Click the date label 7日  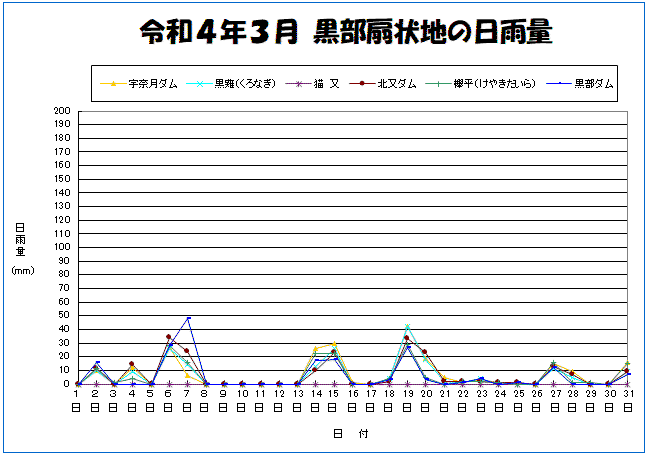[x=187, y=400]
